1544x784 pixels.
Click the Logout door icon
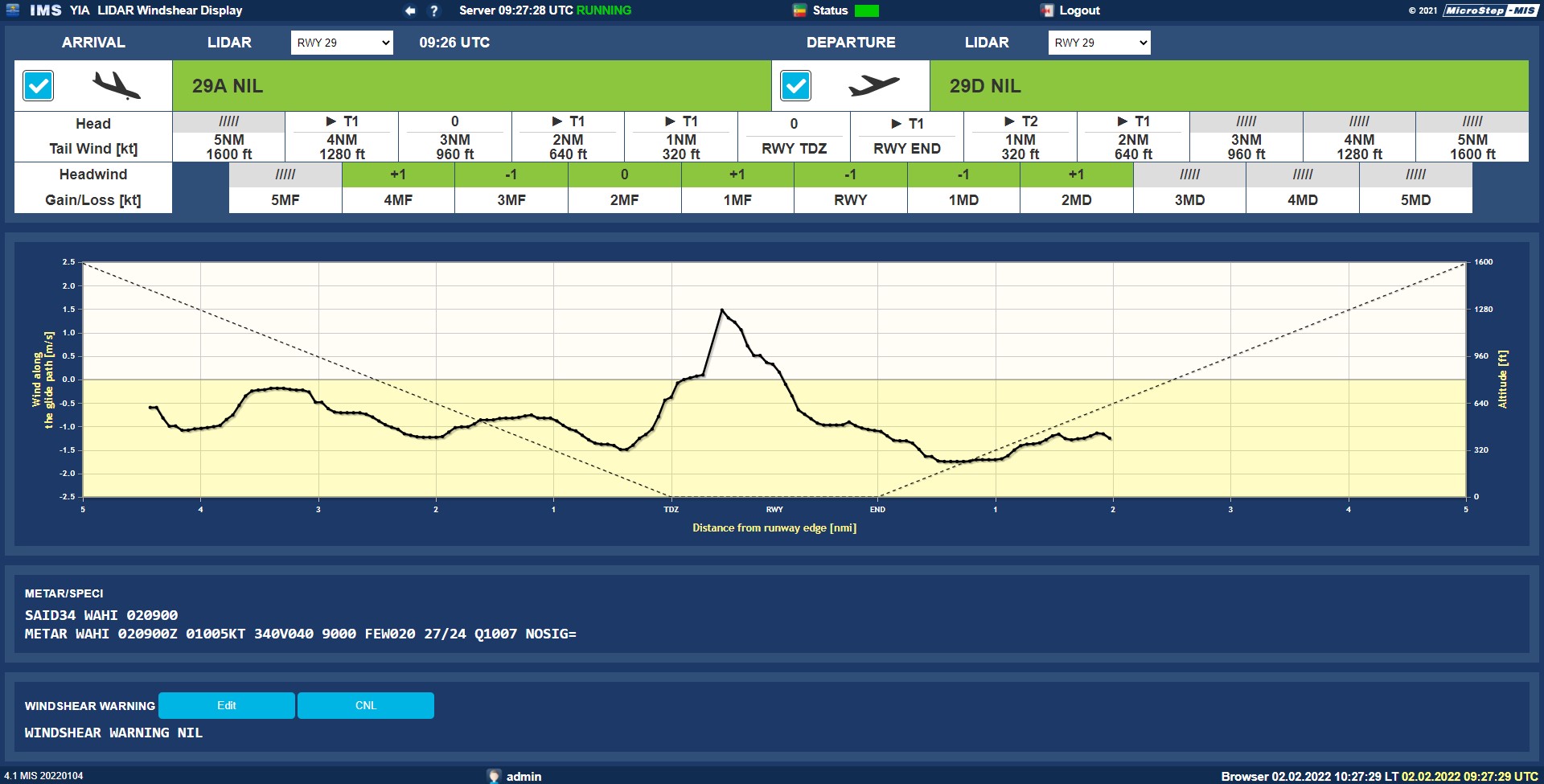click(x=1047, y=10)
